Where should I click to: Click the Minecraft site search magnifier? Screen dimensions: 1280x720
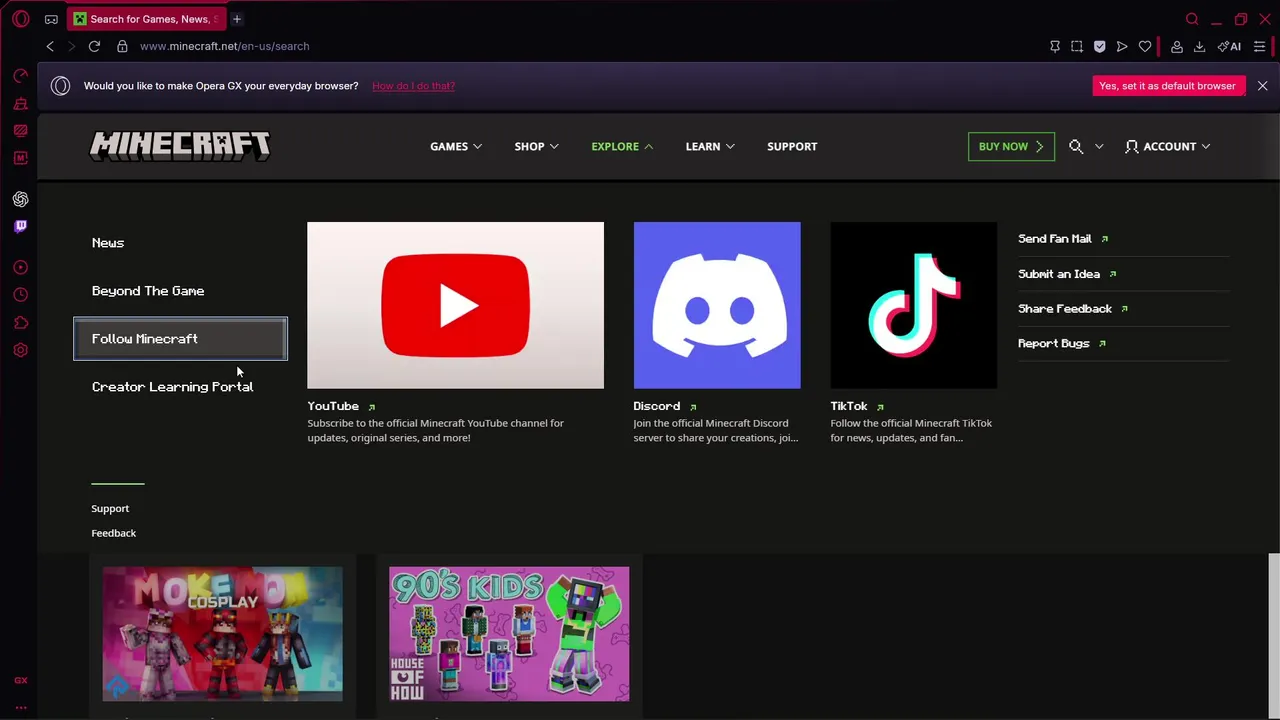pos(1076,146)
